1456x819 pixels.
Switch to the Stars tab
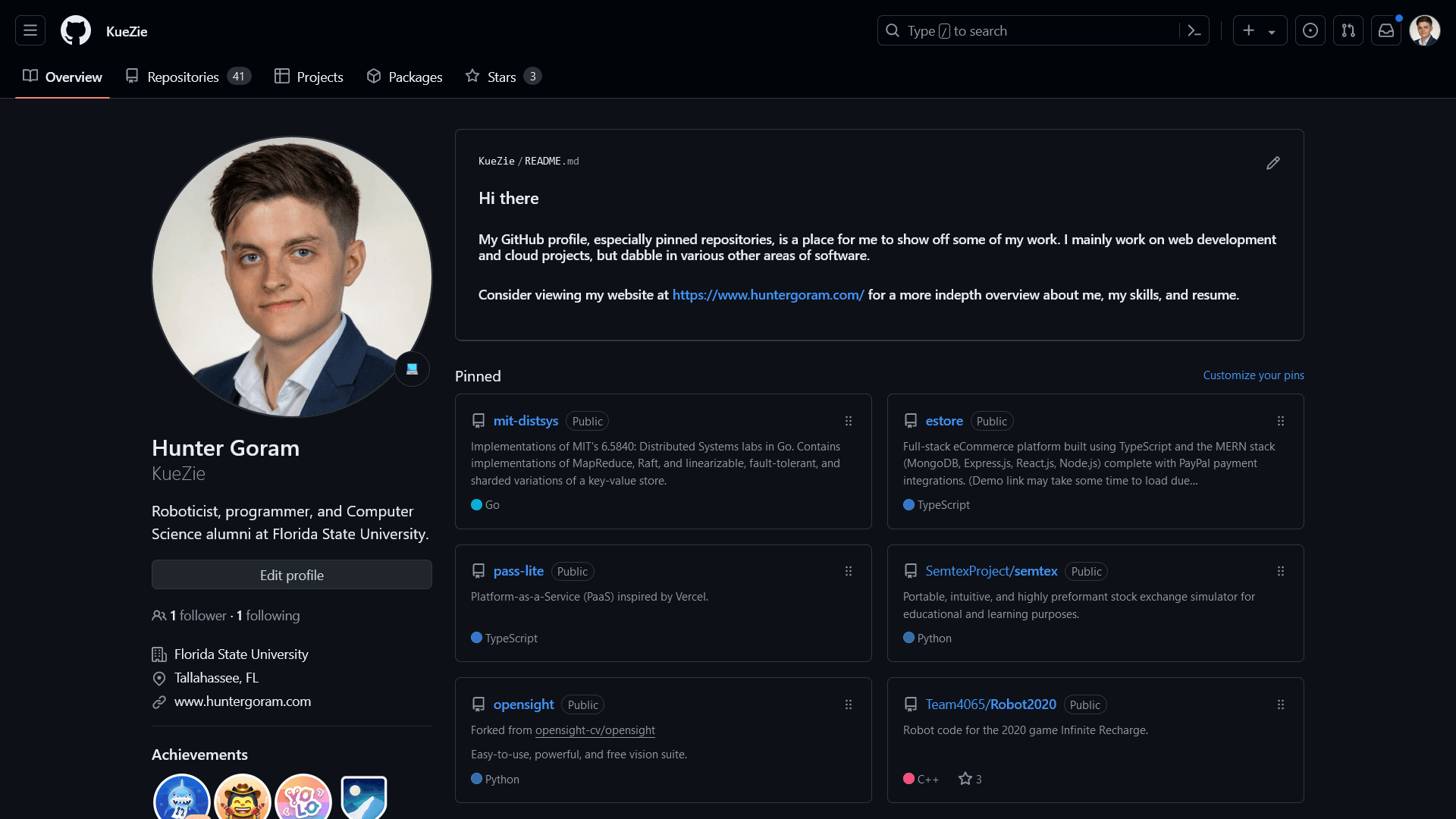pos(503,77)
